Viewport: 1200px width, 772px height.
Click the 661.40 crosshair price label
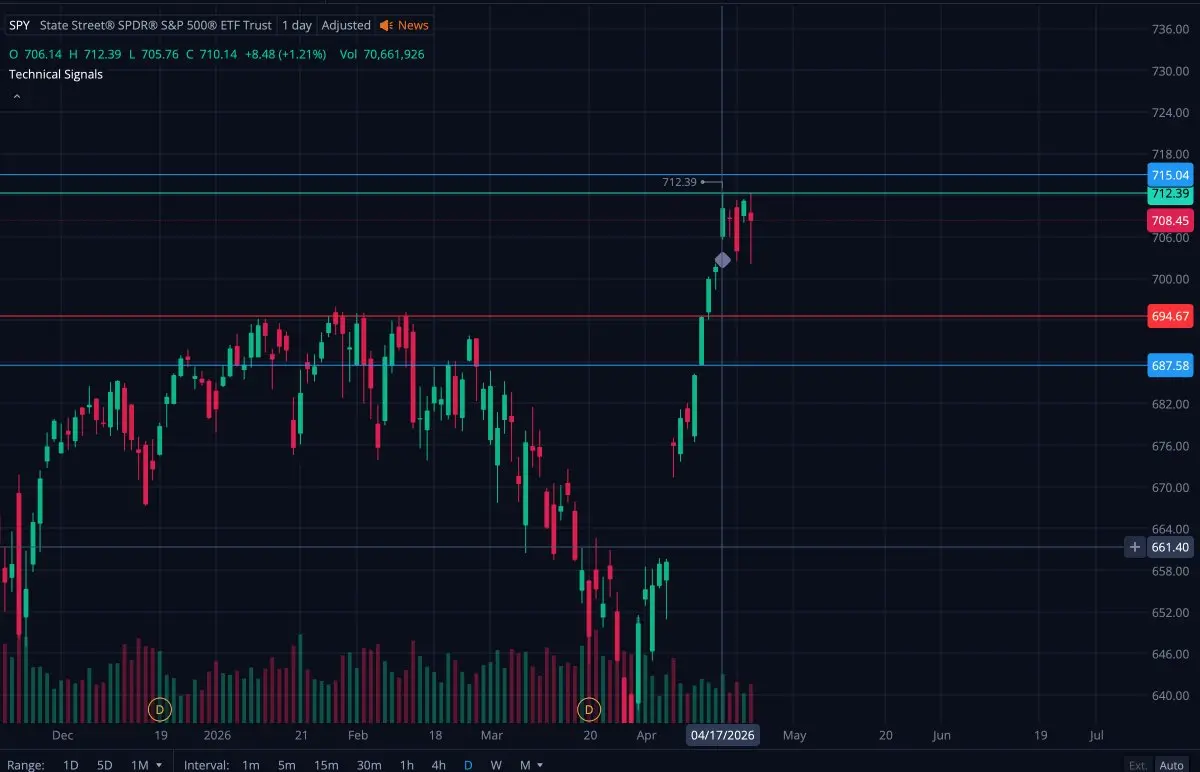tap(1170, 547)
